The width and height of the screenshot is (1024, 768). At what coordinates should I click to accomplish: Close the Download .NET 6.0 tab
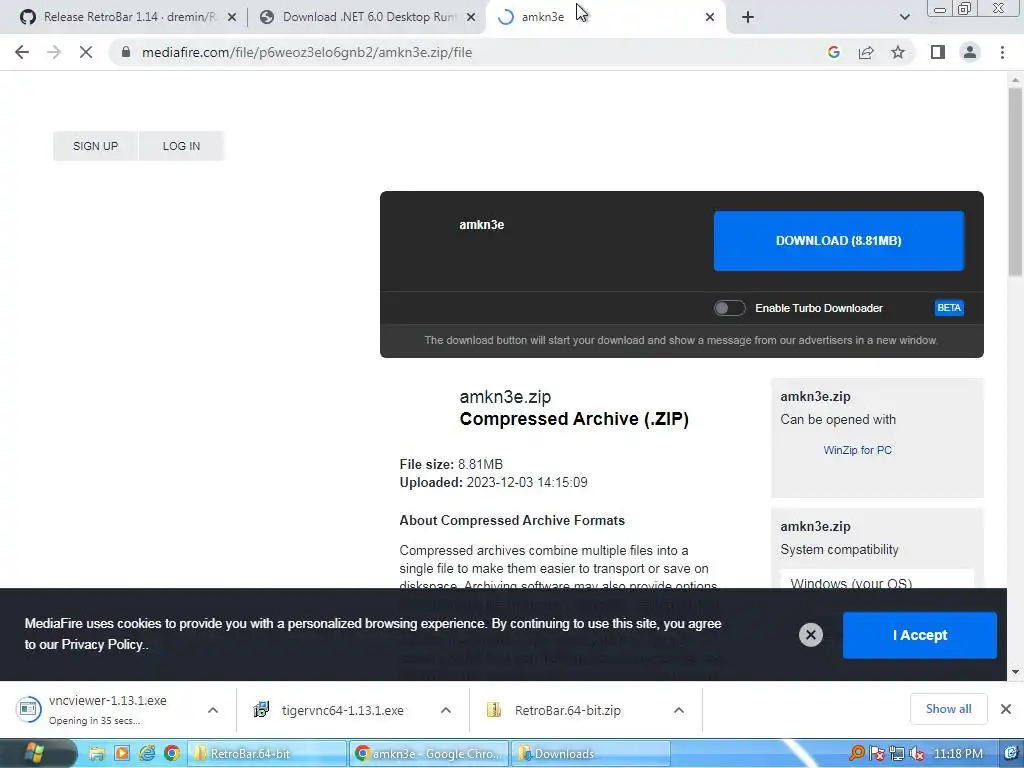(x=471, y=17)
